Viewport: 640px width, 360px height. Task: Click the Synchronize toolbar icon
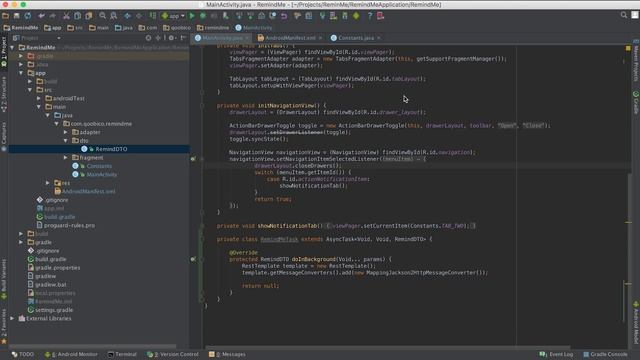[x=28, y=16]
